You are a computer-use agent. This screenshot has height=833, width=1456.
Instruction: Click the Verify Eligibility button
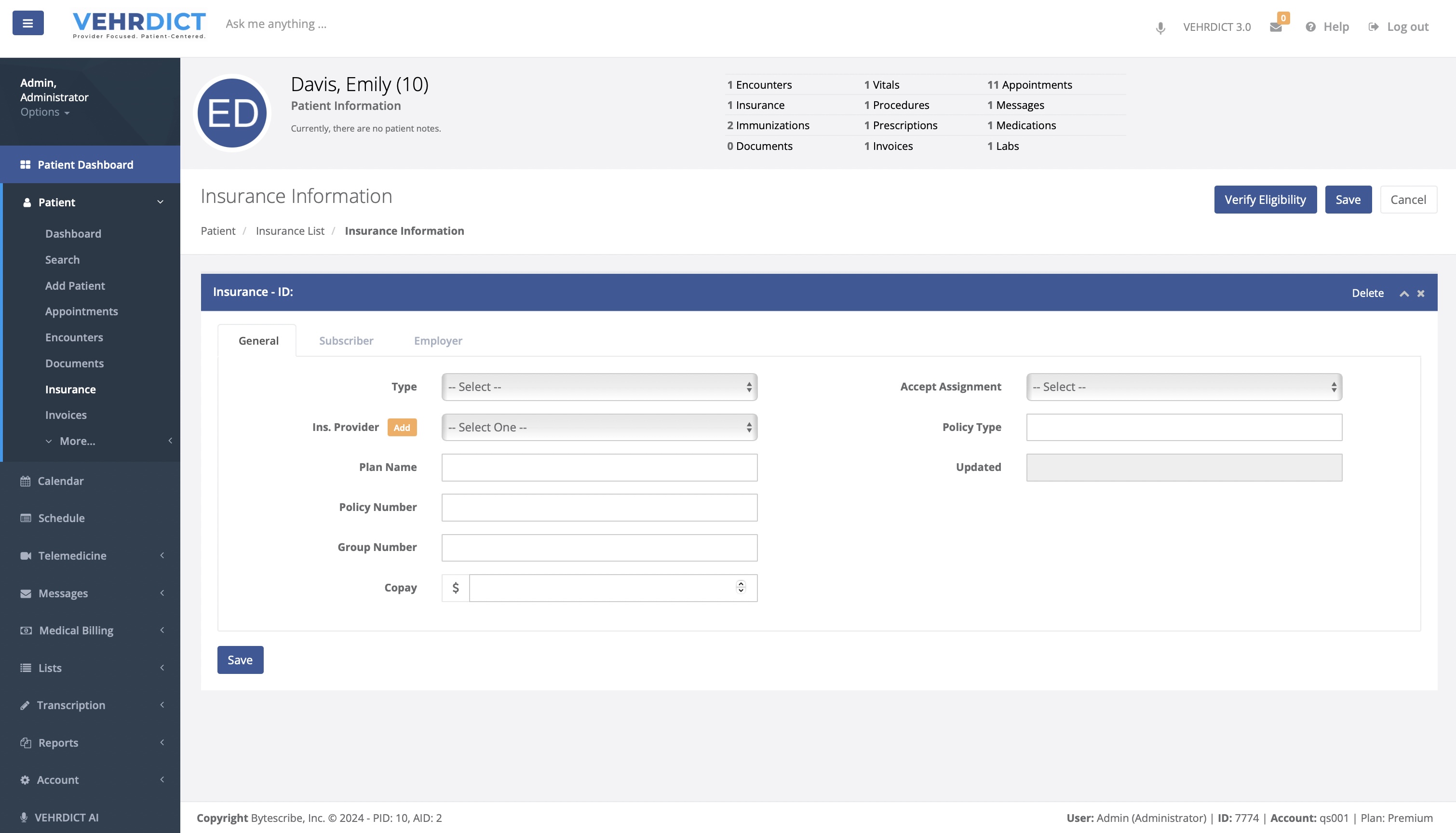click(1265, 200)
